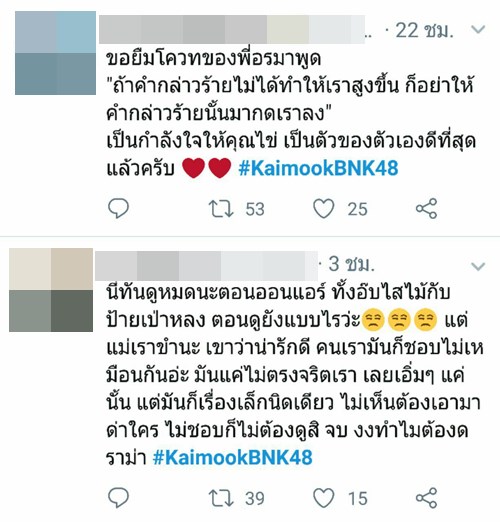Image resolution: width=500 pixels, height=522 pixels.
Task: Like the first tweet with 25 likes
Action: [x=323, y=209]
